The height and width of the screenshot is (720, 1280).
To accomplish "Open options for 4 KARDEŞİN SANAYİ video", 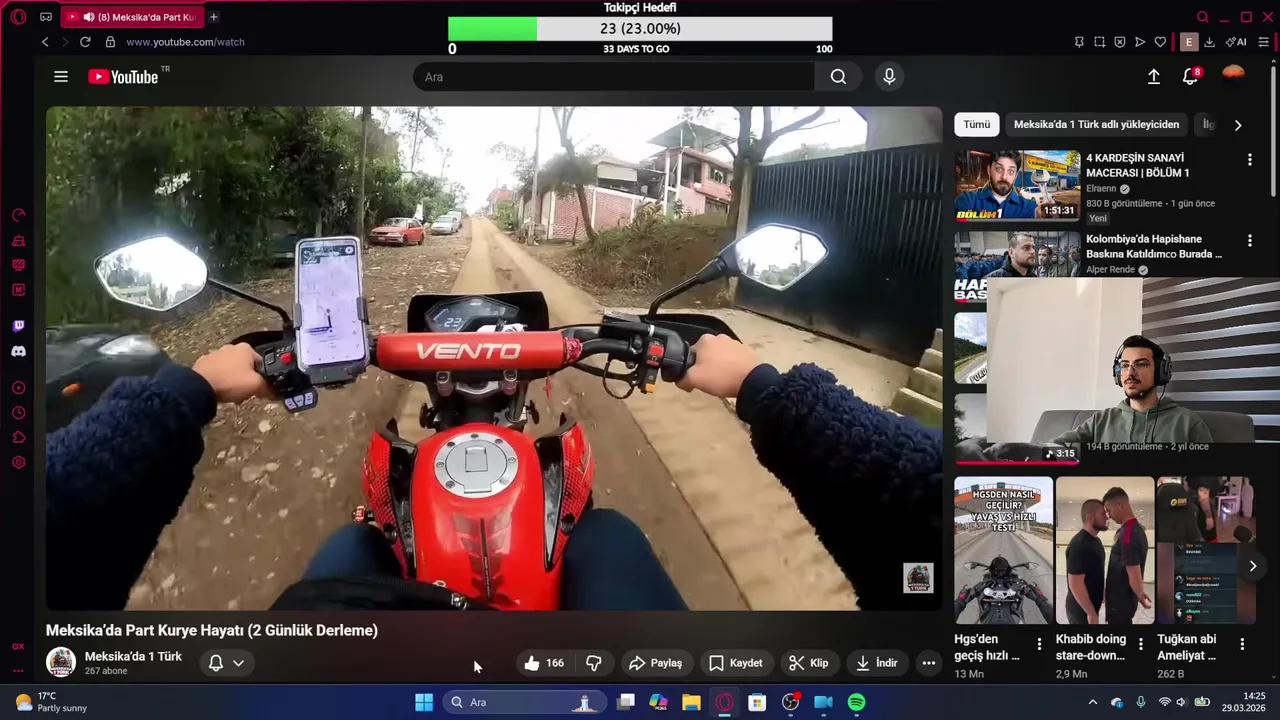I will pos(1249,160).
